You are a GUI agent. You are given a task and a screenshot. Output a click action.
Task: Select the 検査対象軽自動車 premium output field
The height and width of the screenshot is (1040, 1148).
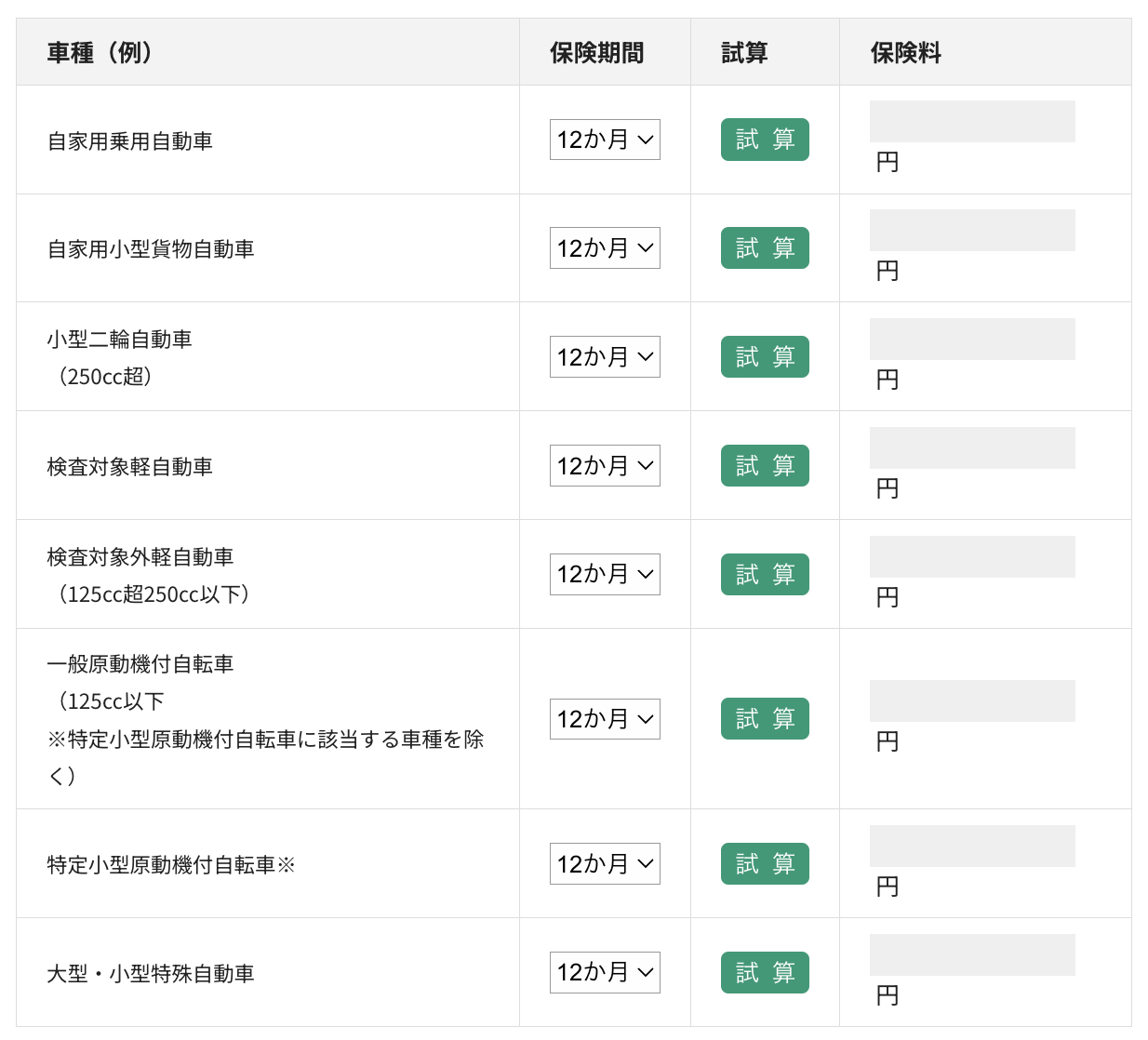click(x=972, y=448)
